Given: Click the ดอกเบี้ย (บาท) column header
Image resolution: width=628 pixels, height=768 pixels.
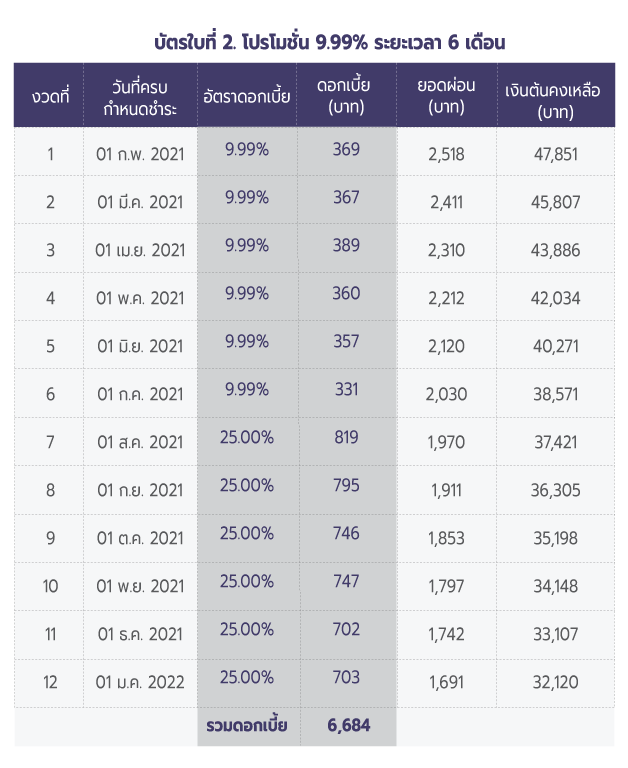Looking at the screenshot, I should pyautogui.click(x=346, y=96).
